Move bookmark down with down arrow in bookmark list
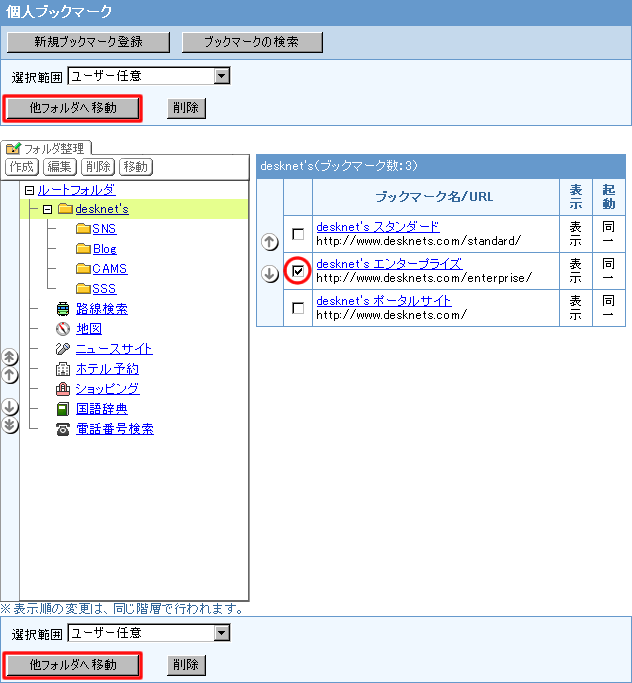632x683 pixels. [x=270, y=274]
